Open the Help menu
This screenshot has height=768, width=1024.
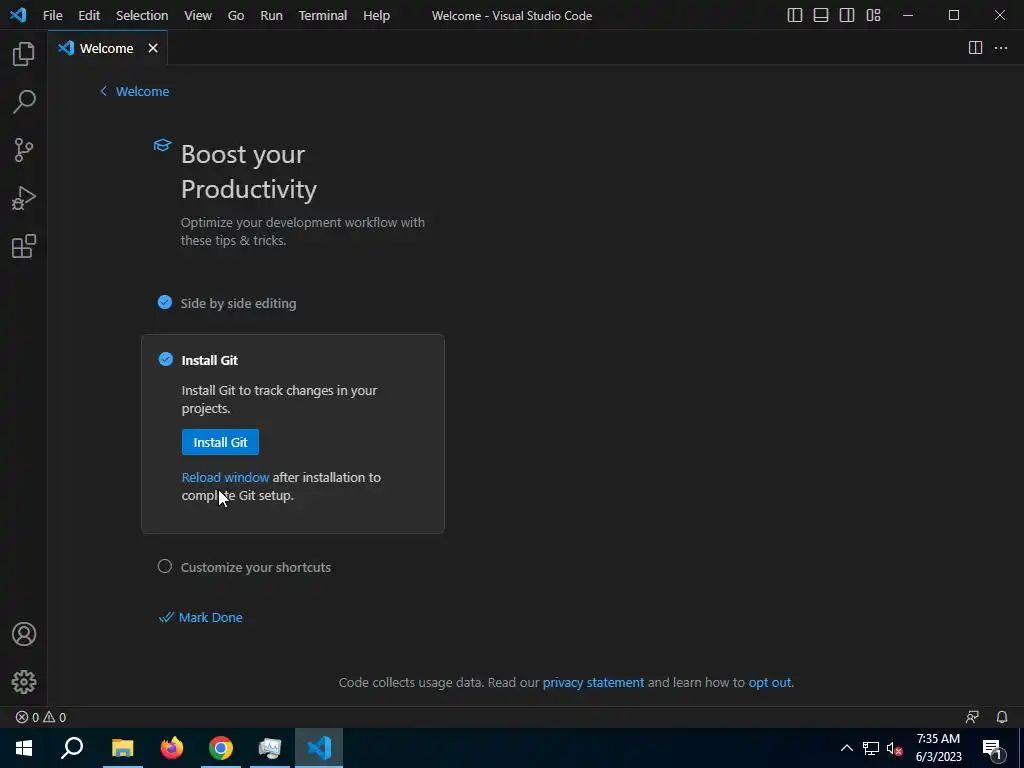[x=376, y=15]
